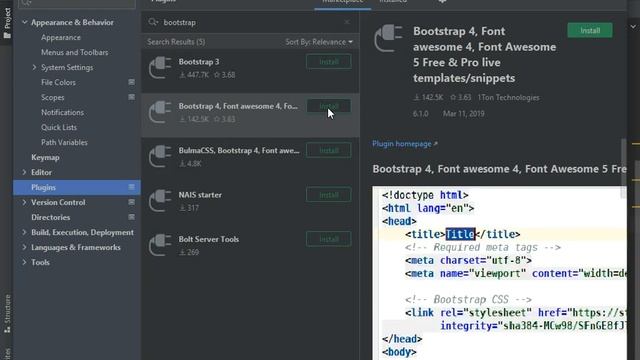Select Appearance in the settings tree
This screenshot has height=360, width=640.
tap(61, 37)
